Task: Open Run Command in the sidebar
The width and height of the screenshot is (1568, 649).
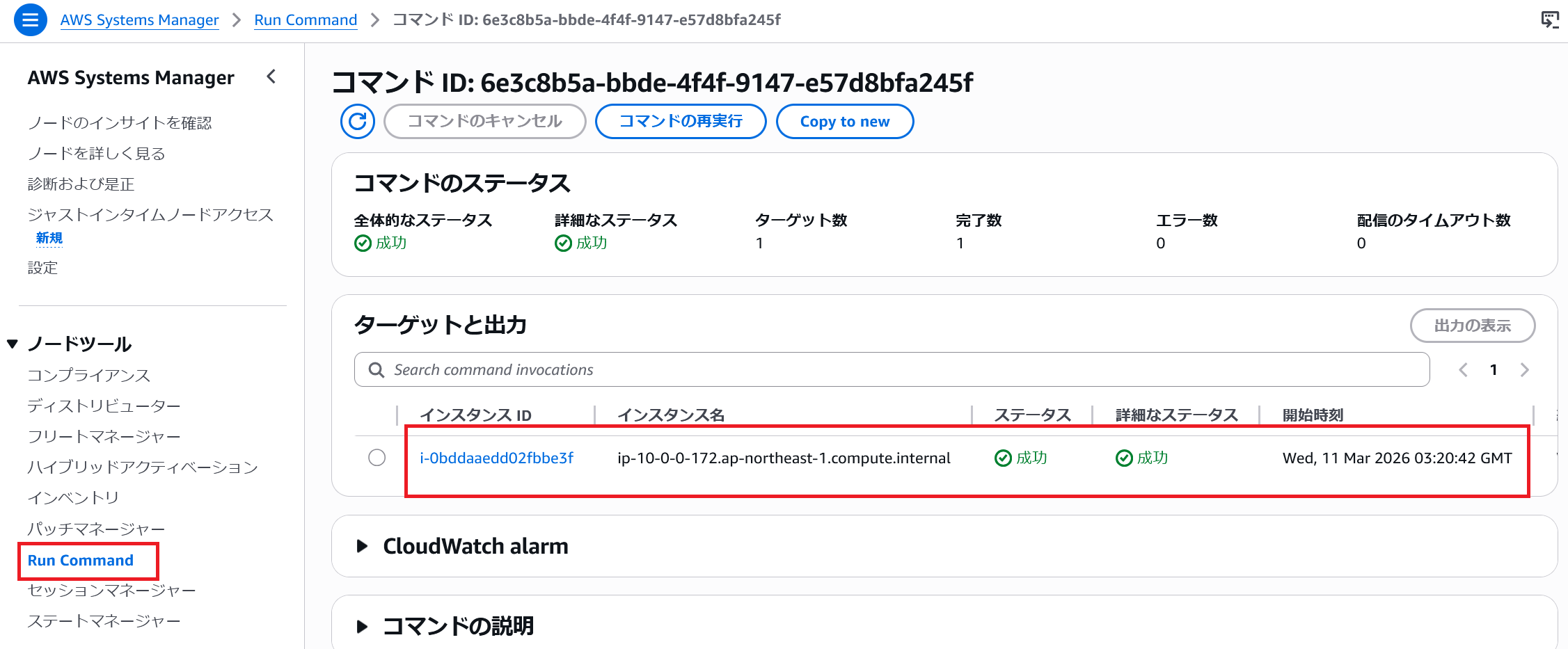Action: coord(81,561)
